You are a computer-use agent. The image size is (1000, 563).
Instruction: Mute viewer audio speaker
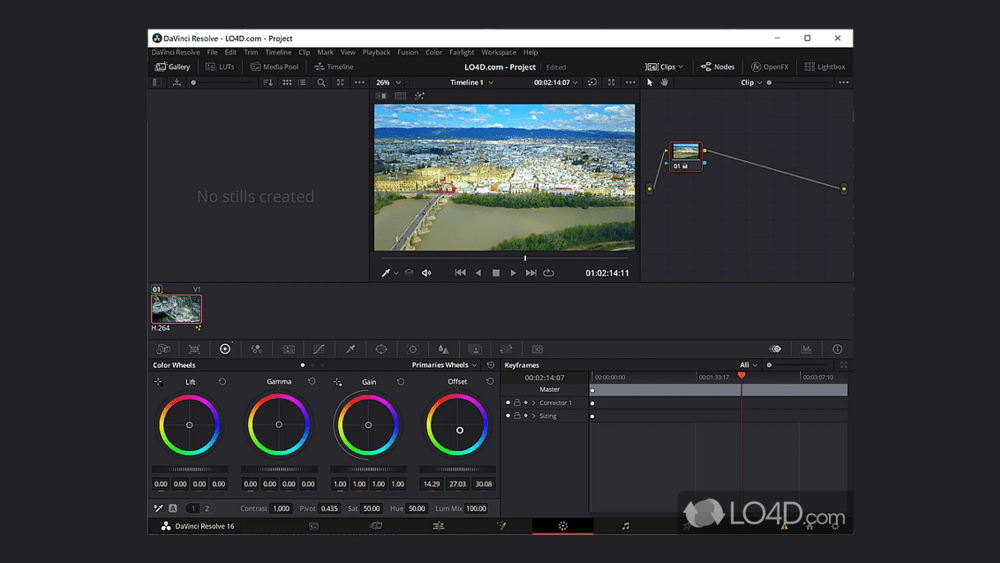(427, 273)
